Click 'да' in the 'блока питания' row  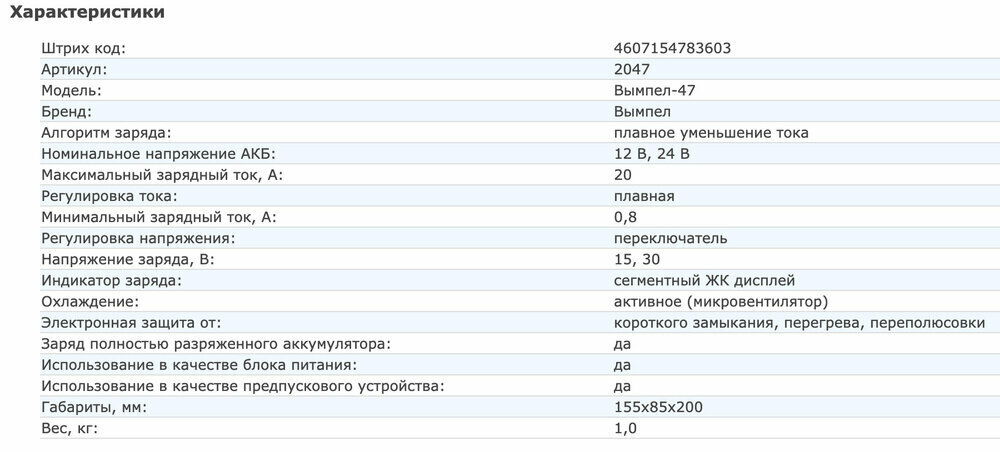click(x=622, y=365)
